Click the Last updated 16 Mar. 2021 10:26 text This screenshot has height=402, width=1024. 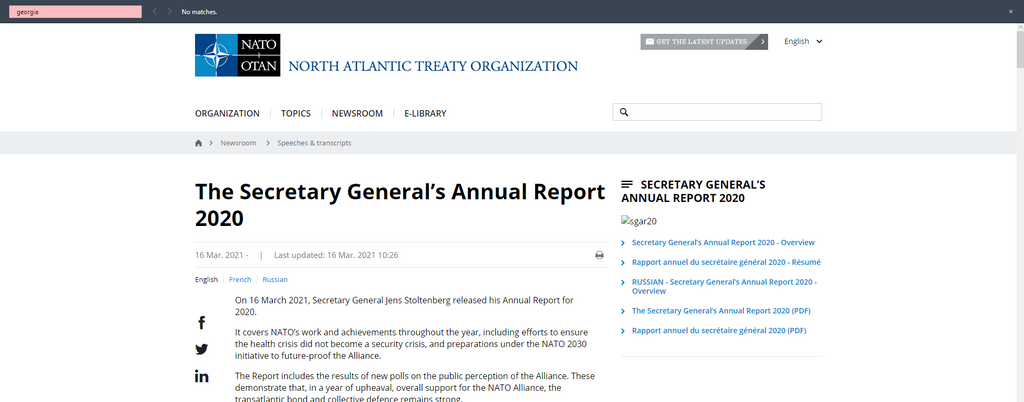pos(336,255)
